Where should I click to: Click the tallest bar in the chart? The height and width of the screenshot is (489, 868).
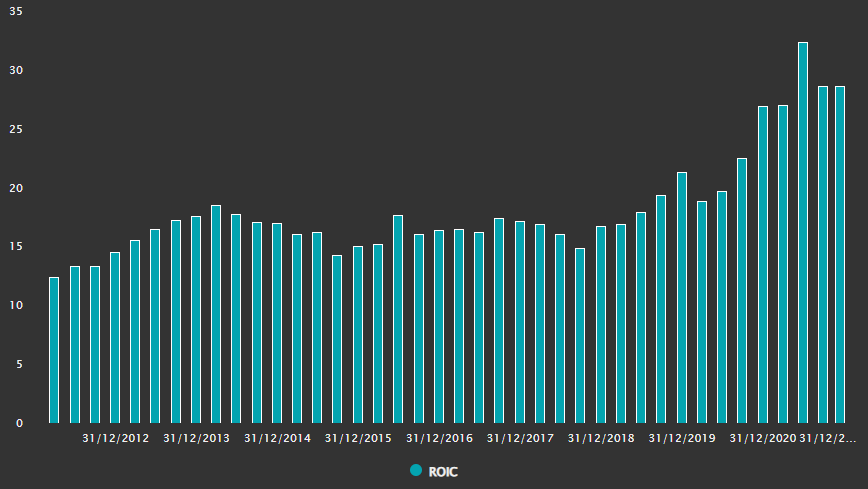[803, 233]
